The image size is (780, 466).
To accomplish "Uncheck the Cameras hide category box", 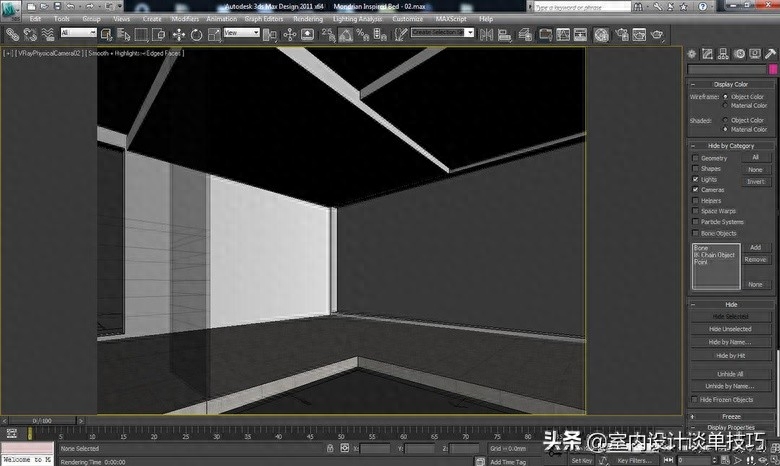I will coord(695,189).
